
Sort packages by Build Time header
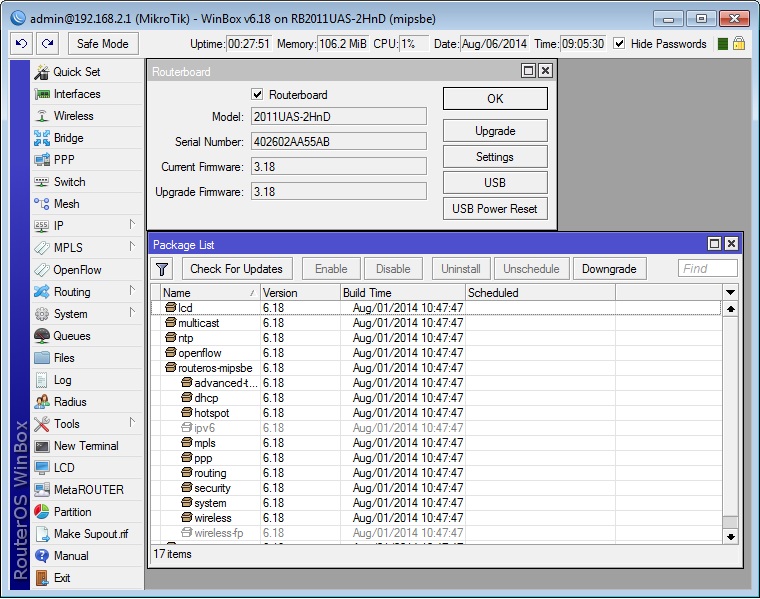click(x=402, y=293)
